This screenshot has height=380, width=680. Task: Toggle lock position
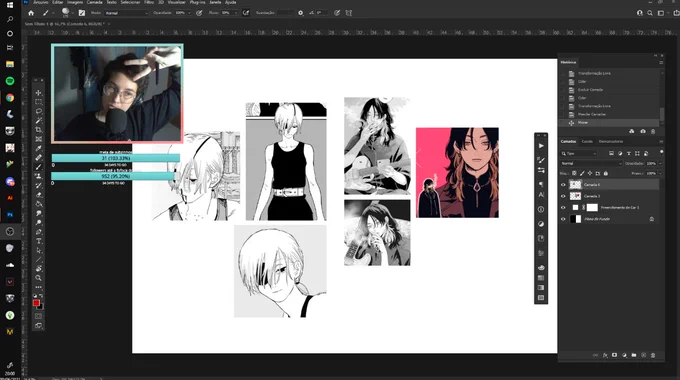[590, 174]
